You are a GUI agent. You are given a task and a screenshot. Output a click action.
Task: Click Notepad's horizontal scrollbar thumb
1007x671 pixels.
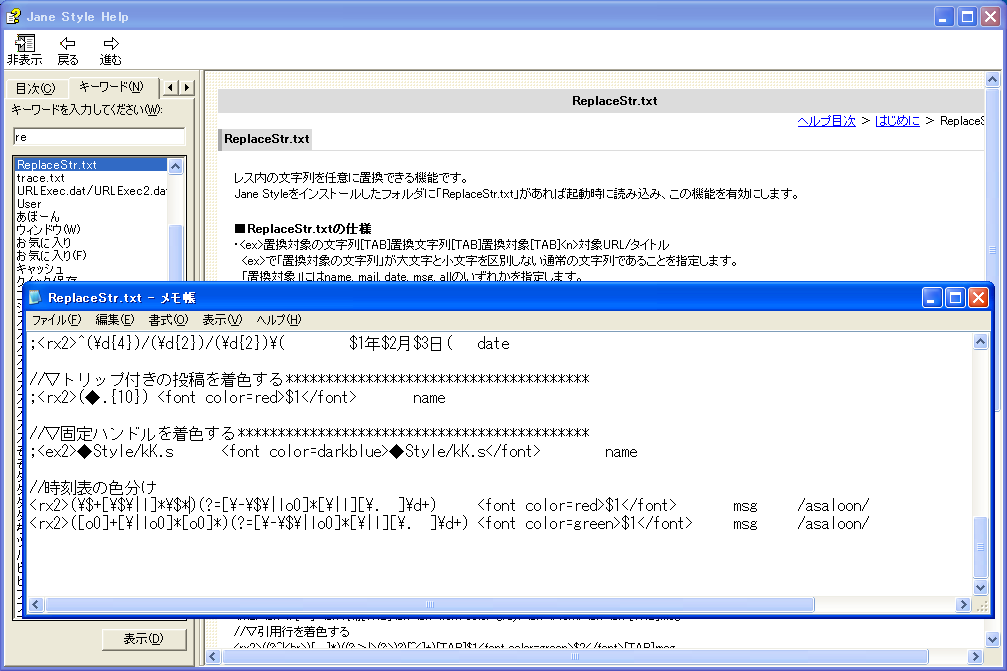coord(430,605)
